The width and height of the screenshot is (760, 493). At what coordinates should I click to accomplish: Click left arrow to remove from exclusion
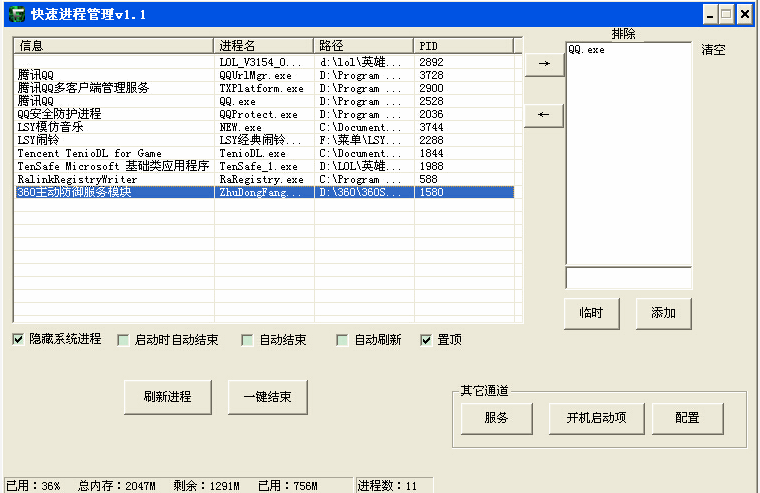[x=544, y=115]
